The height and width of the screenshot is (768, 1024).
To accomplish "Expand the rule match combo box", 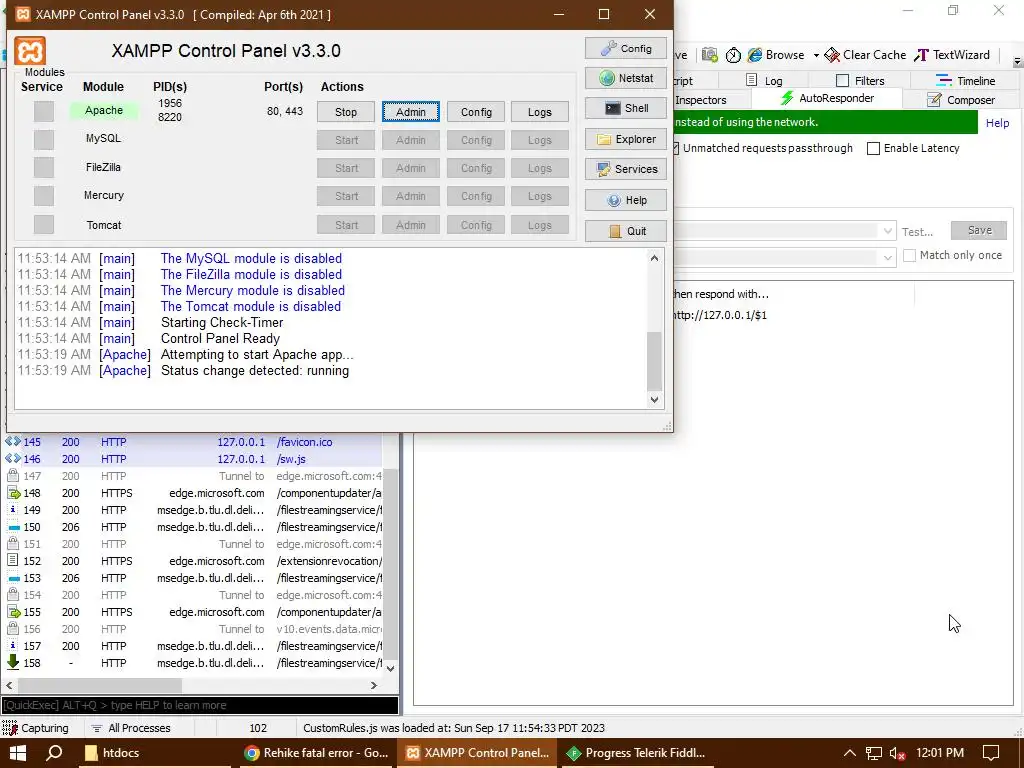I will pos(888,231).
